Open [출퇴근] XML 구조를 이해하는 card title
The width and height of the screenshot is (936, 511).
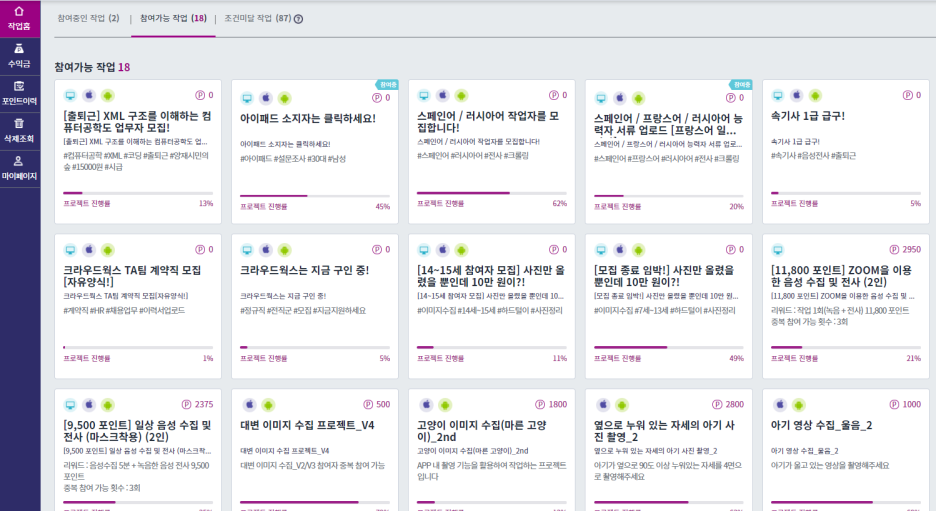(x=137, y=121)
